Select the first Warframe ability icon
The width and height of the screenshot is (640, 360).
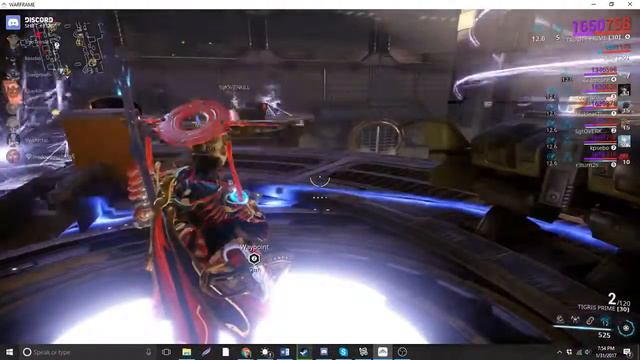pyautogui.click(x=560, y=319)
